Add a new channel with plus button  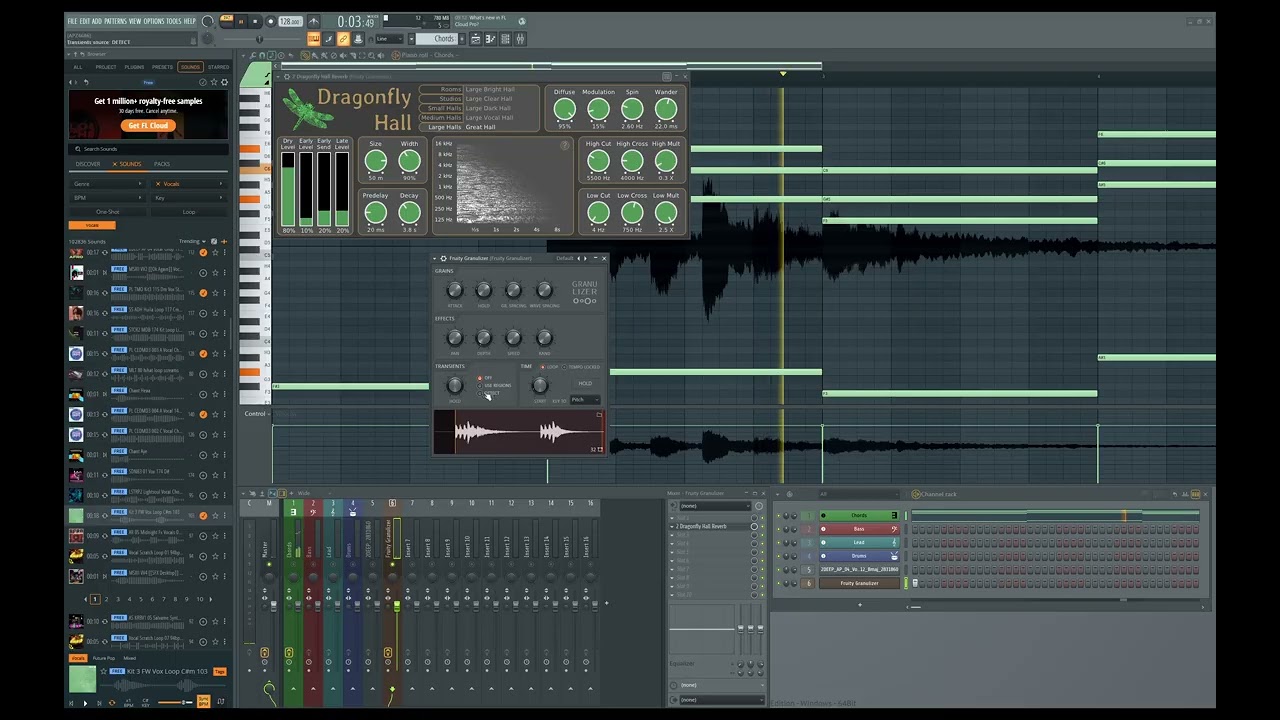coord(859,605)
